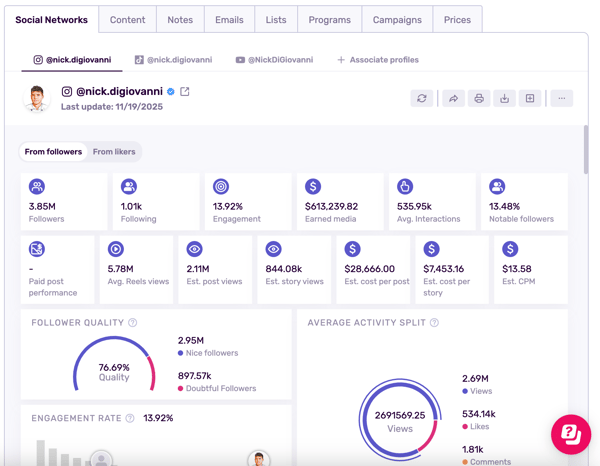Open the Prices tab
The image size is (600, 466).
tap(457, 20)
